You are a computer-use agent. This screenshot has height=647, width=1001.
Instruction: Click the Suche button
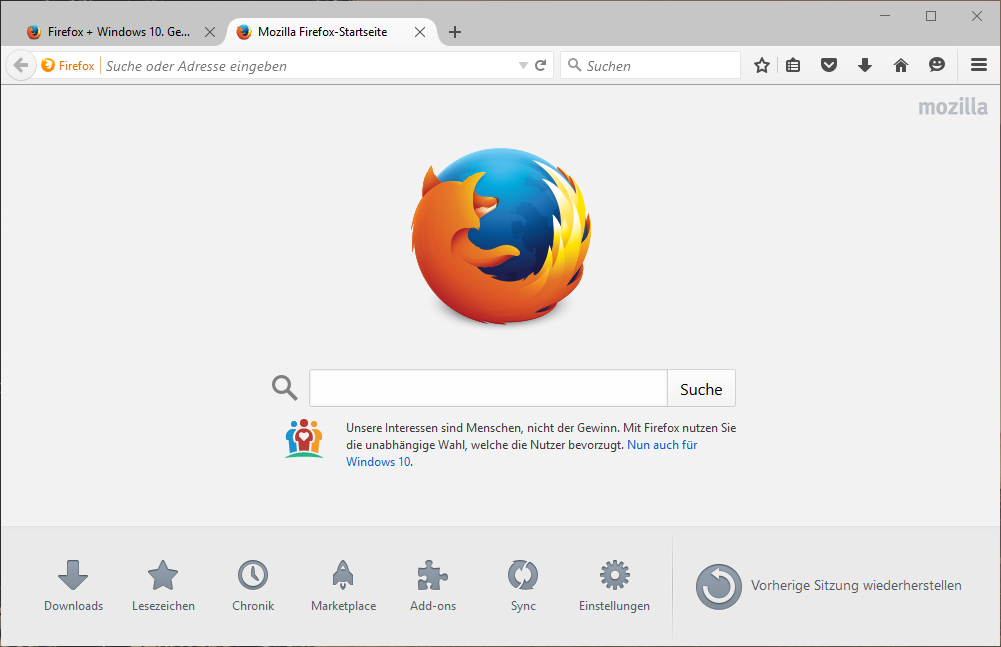[x=701, y=388]
